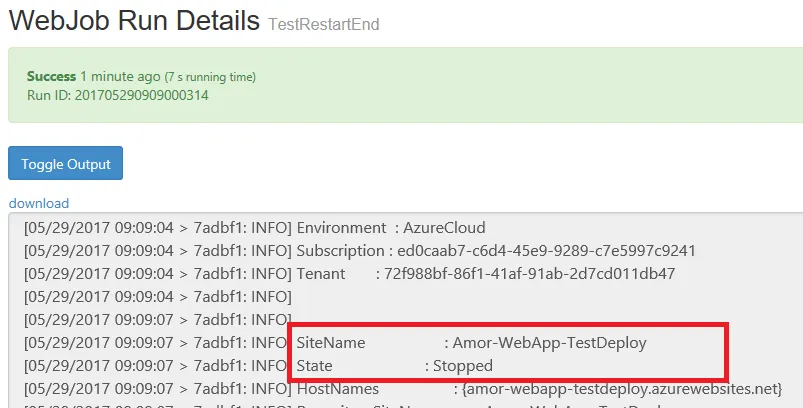
Task: Open the download link for the log
Action: pos(39,203)
